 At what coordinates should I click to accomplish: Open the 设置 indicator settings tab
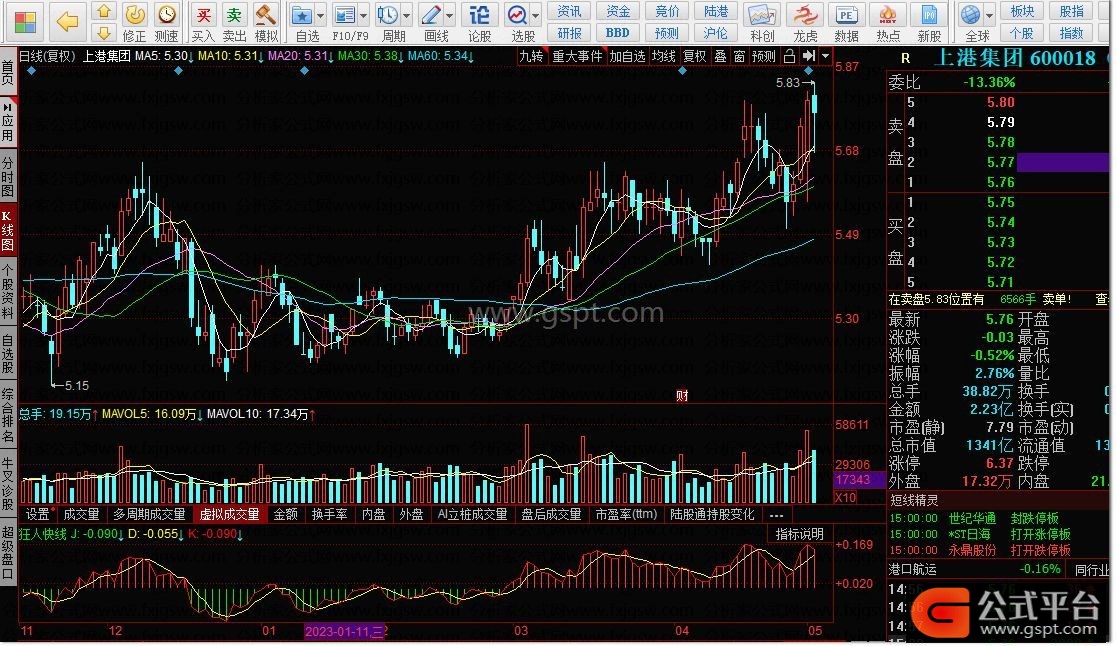pos(39,514)
